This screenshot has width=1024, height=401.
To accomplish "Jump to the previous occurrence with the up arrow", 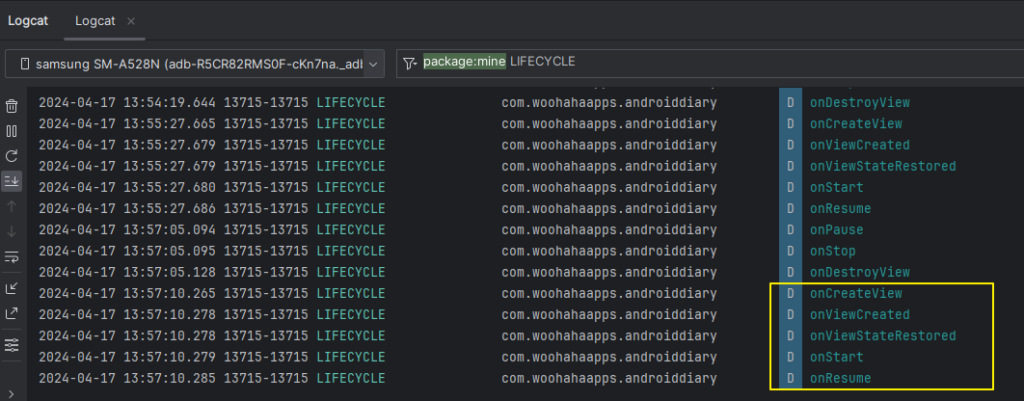I will pyautogui.click(x=12, y=206).
